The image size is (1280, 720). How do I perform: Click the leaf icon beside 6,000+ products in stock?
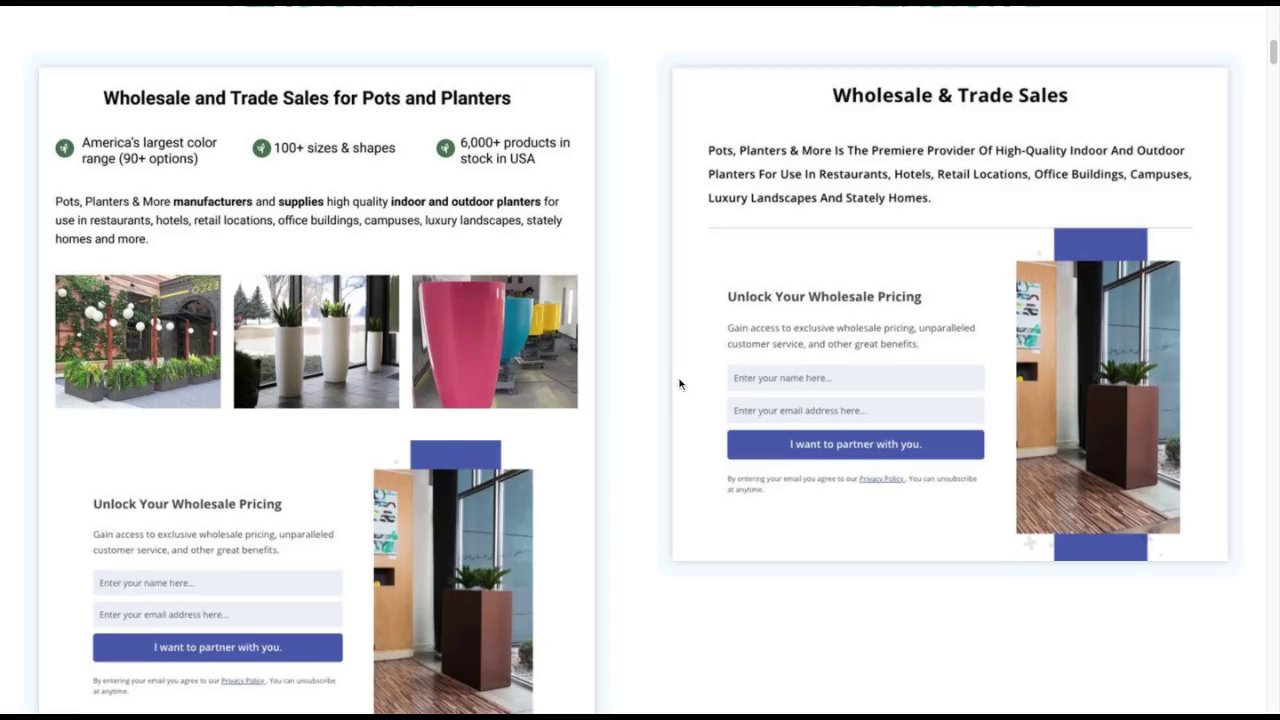(446, 148)
